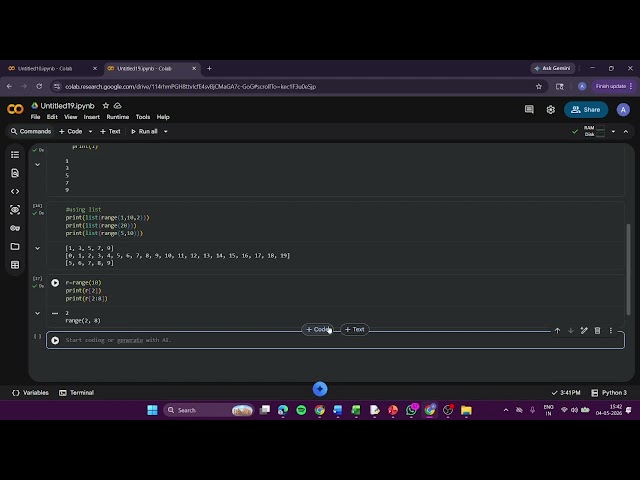Star the Untitled19.ipynb notebook
640x480 pixels.
coord(106,106)
